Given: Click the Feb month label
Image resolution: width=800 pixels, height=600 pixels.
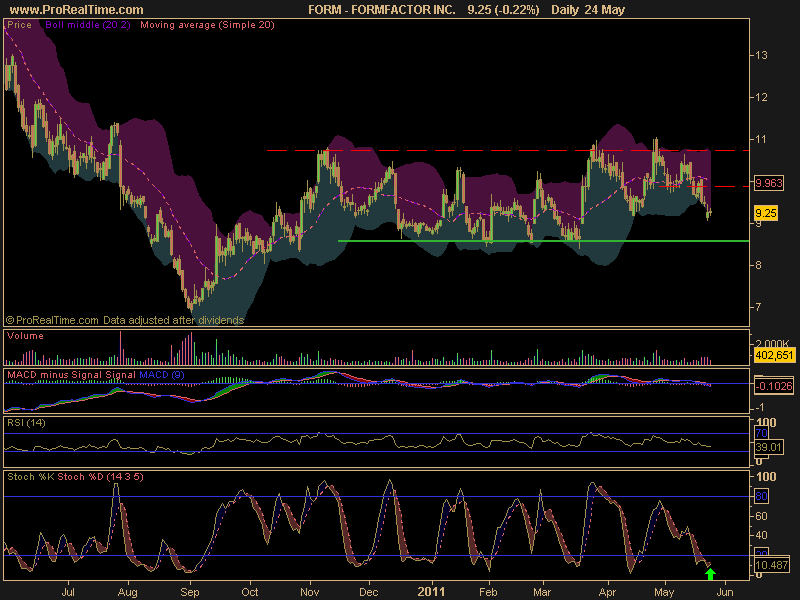Looking at the screenshot, I should pos(488,592).
